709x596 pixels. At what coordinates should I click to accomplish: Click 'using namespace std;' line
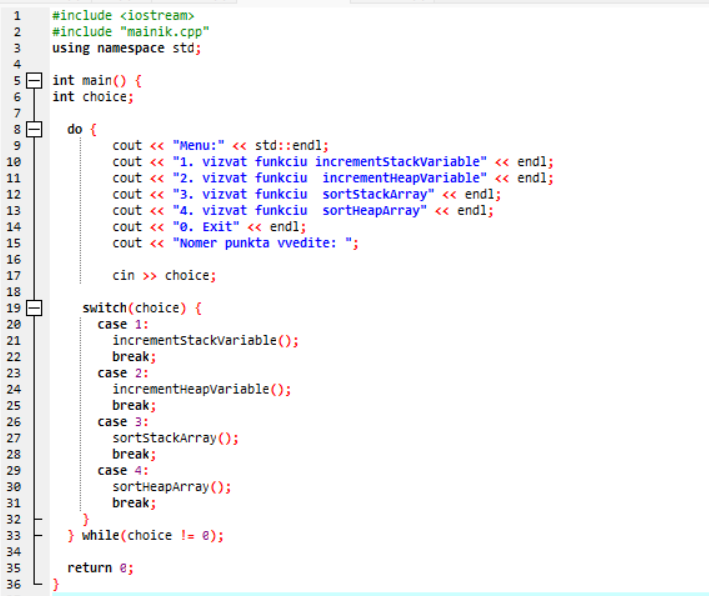point(127,48)
